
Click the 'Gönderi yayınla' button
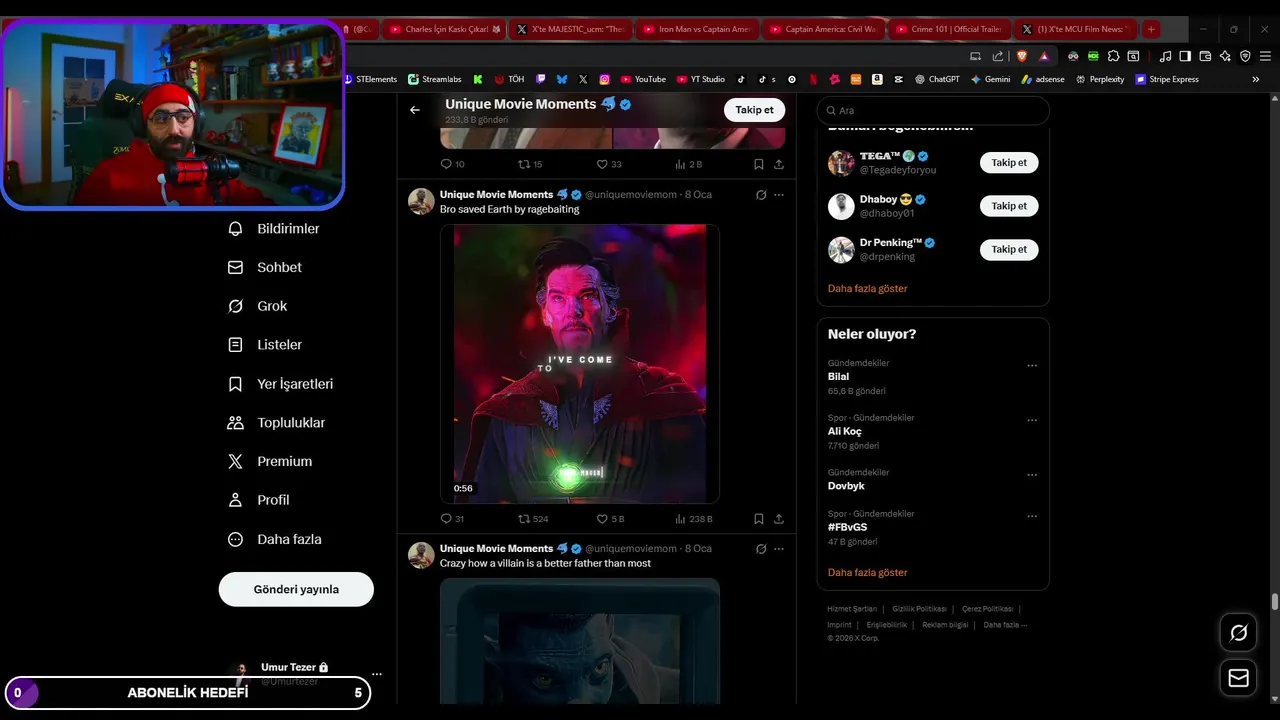pos(296,589)
